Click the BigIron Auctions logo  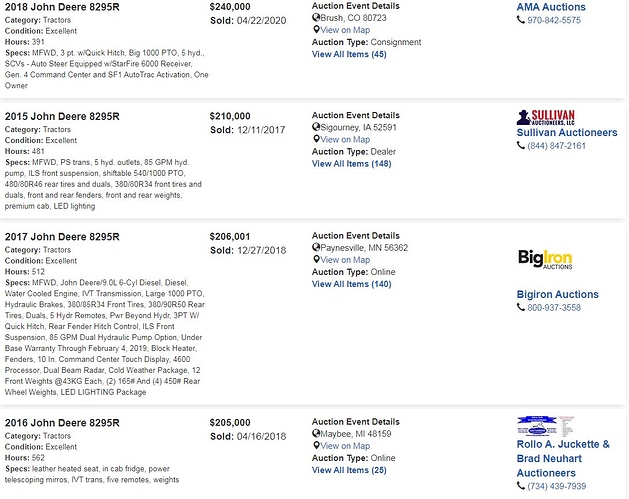pos(545,259)
